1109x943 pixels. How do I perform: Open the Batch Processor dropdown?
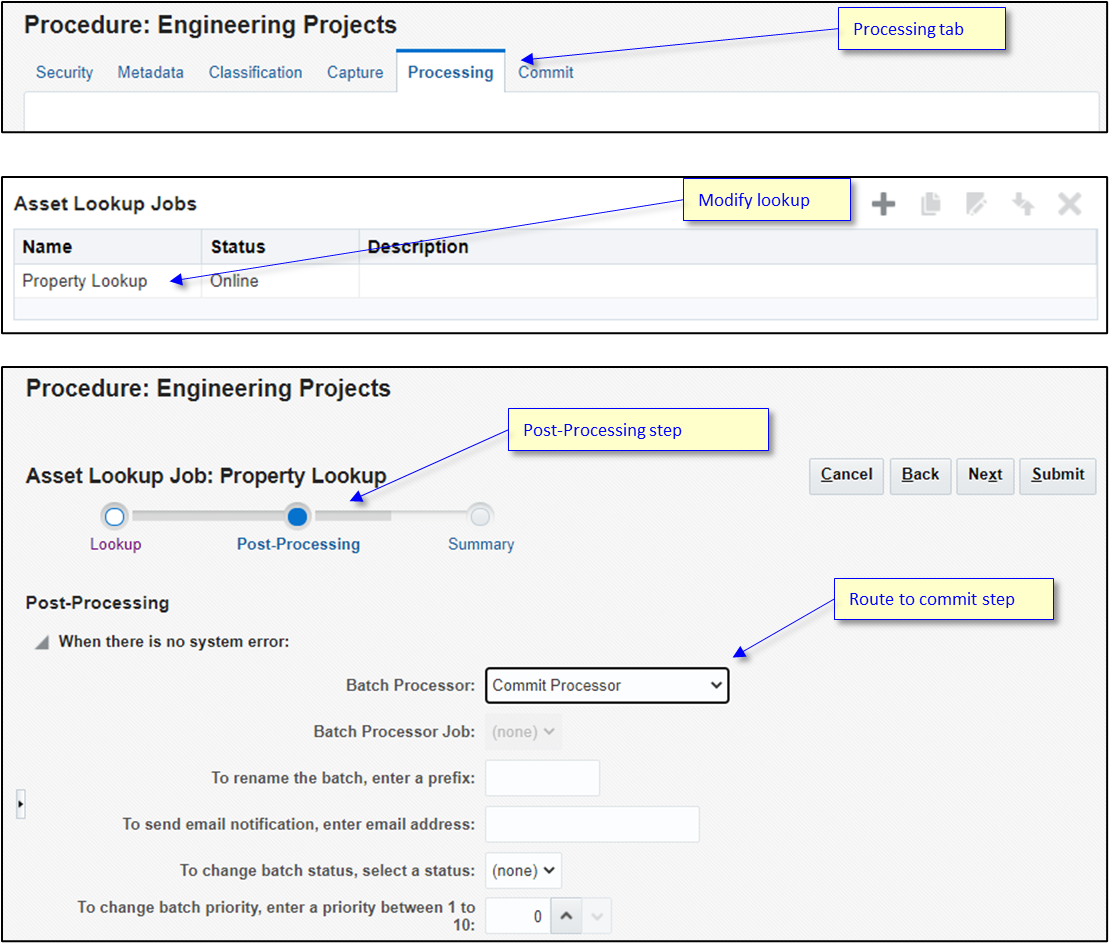coord(607,685)
